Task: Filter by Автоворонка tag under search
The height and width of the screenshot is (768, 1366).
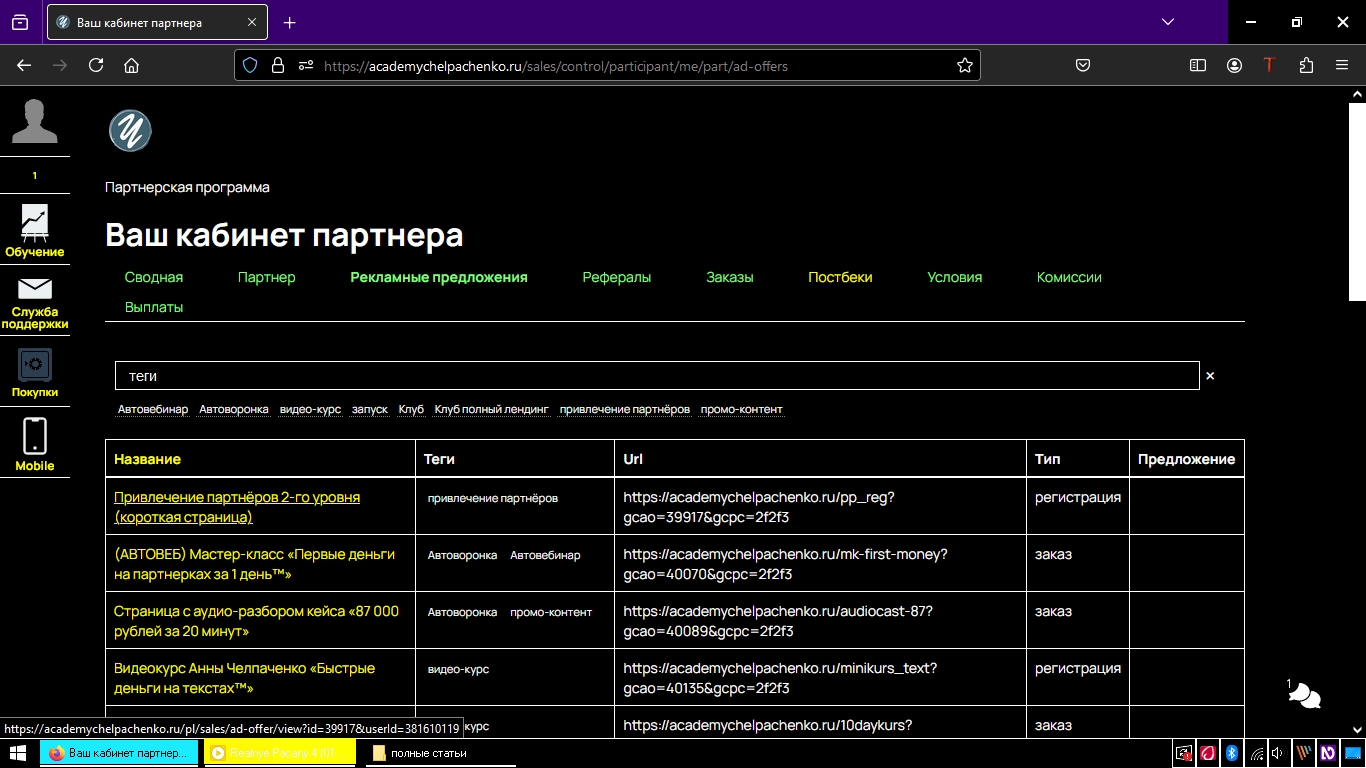Action: click(x=234, y=409)
